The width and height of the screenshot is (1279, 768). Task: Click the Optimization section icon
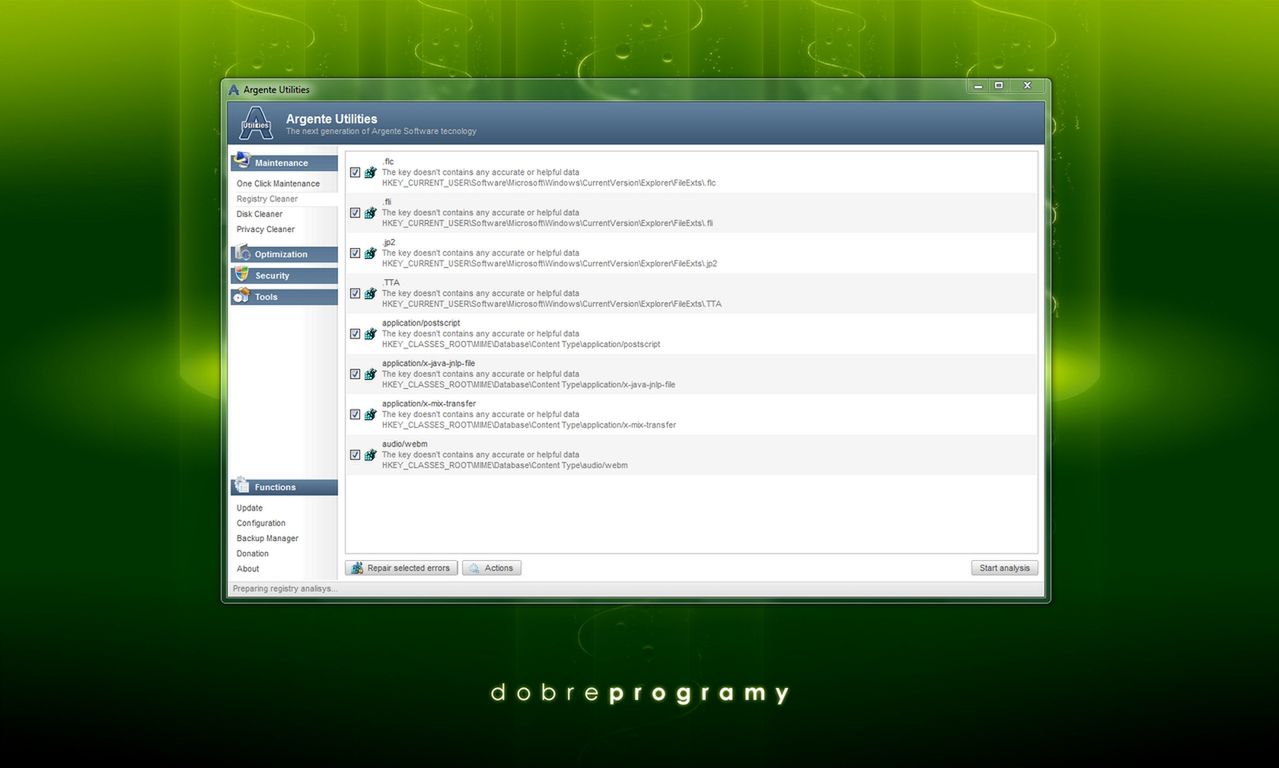click(241, 253)
